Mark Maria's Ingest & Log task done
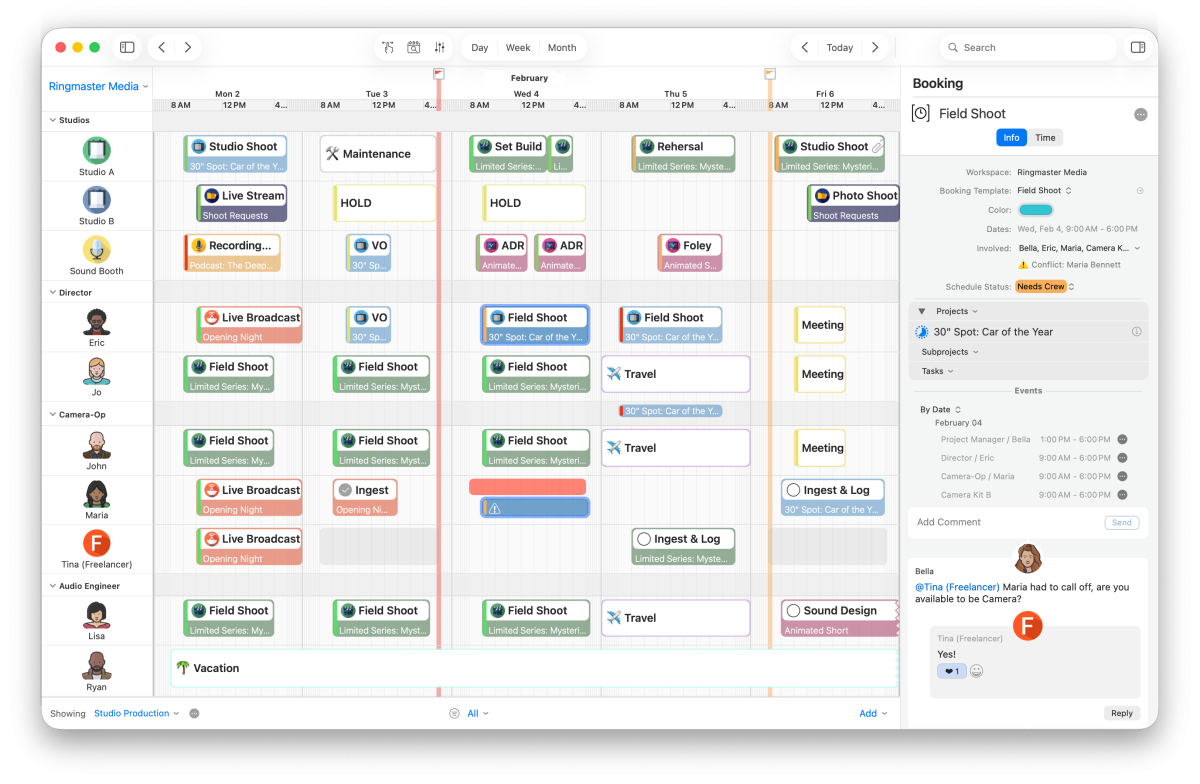This screenshot has width=1200, height=784. click(x=793, y=490)
